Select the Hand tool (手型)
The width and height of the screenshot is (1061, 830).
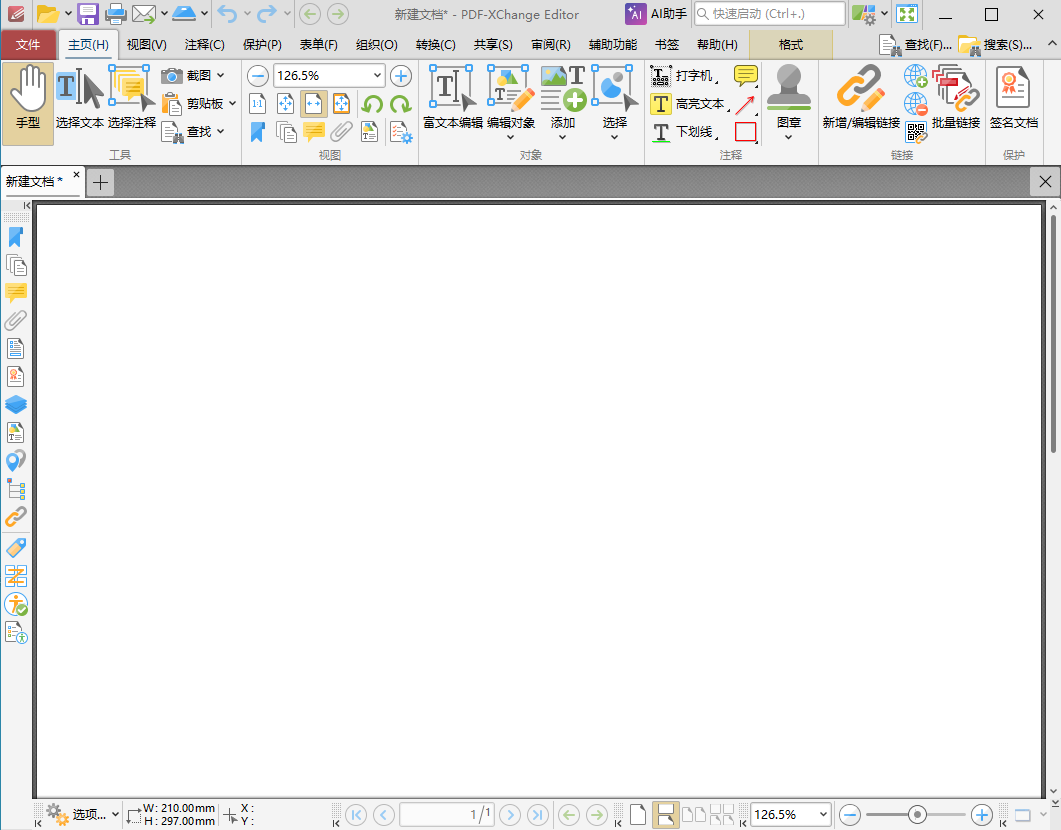click(x=28, y=103)
